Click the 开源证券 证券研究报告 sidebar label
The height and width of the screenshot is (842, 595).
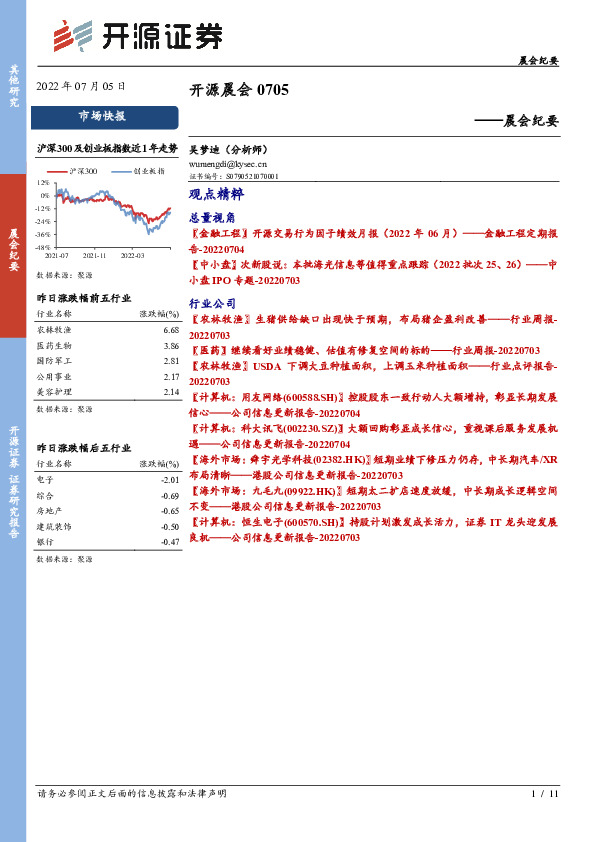tap(14, 482)
